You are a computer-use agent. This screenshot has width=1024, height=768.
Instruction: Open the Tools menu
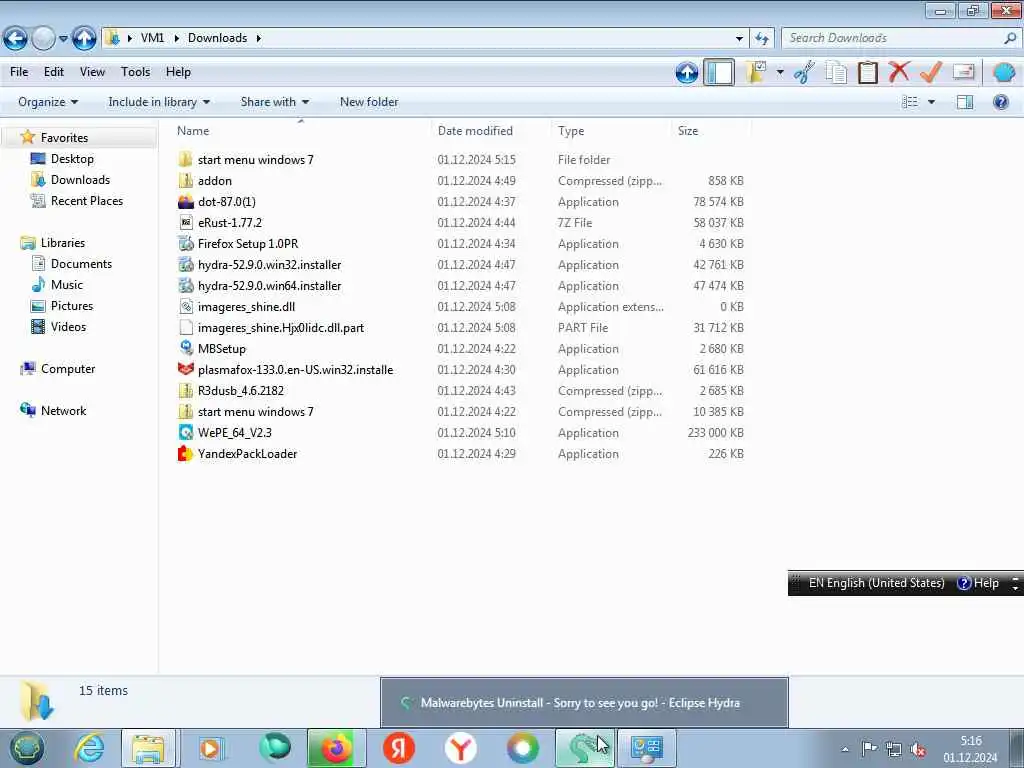pyautogui.click(x=135, y=72)
